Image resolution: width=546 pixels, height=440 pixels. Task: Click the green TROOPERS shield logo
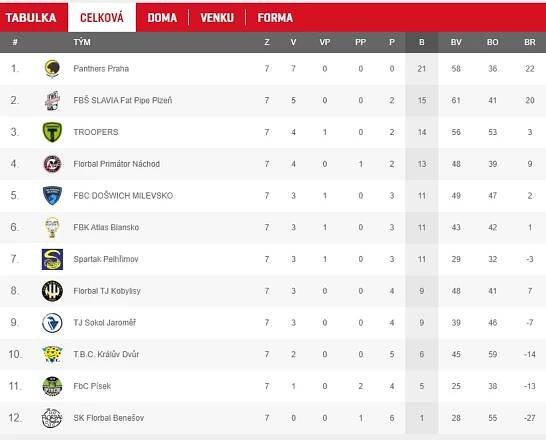(52, 132)
